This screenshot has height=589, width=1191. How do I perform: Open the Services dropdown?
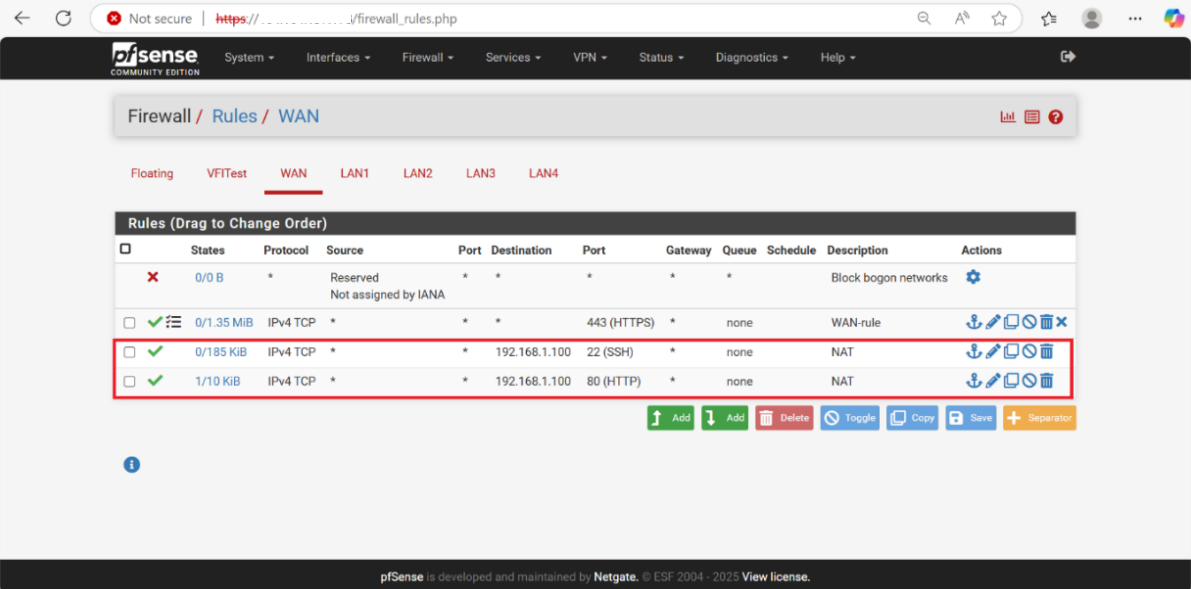pos(513,57)
